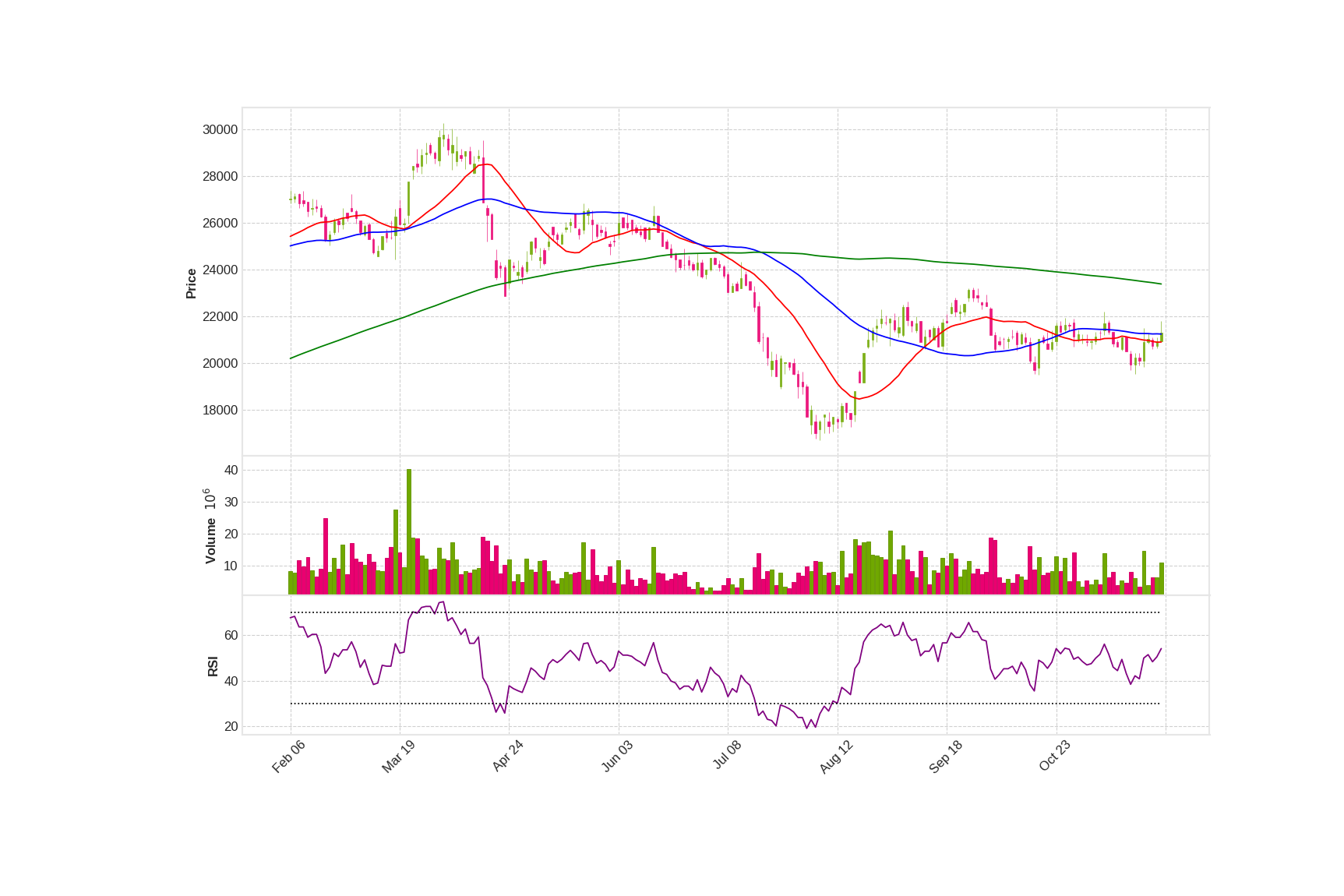This screenshot has height=896, width=1344.
Task: Click the Jun 03 date label
Action: (x=617, y=757)
